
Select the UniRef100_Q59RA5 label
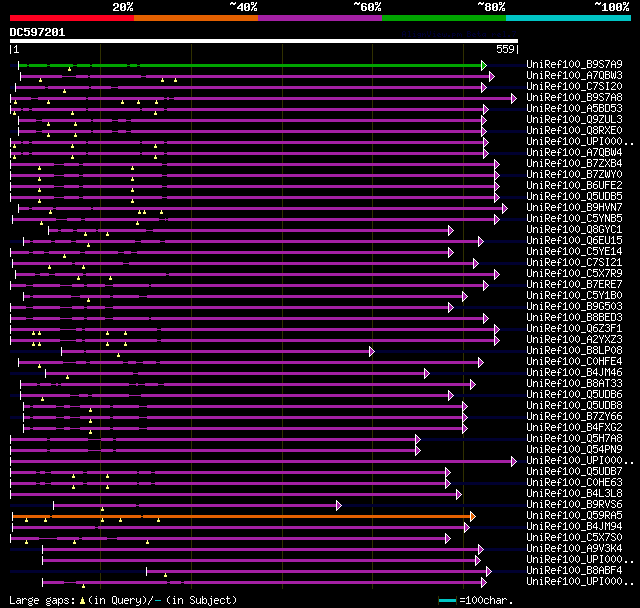(x=574, y=516)
